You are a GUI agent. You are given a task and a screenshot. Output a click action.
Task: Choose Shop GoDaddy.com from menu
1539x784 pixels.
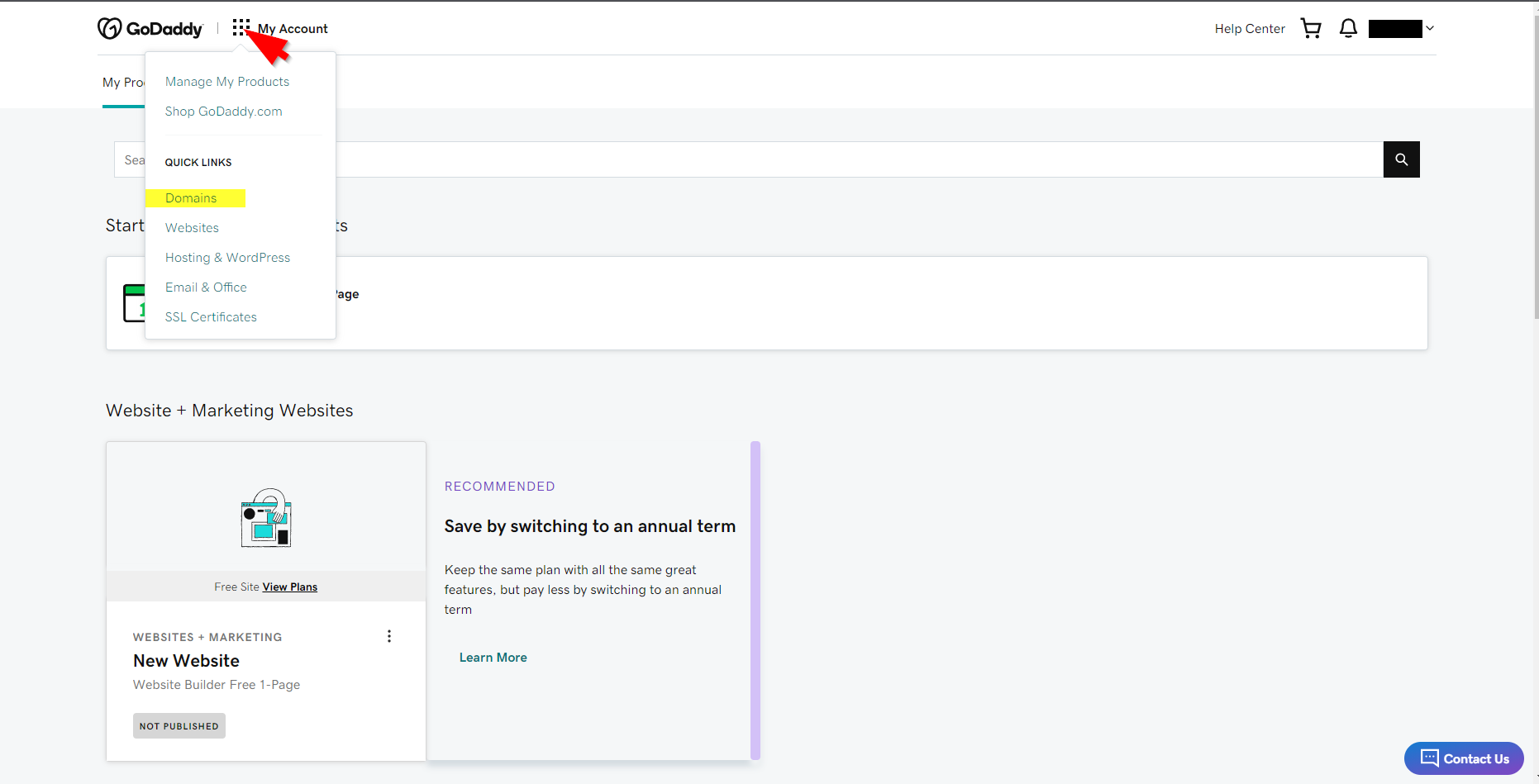(223, 112)
